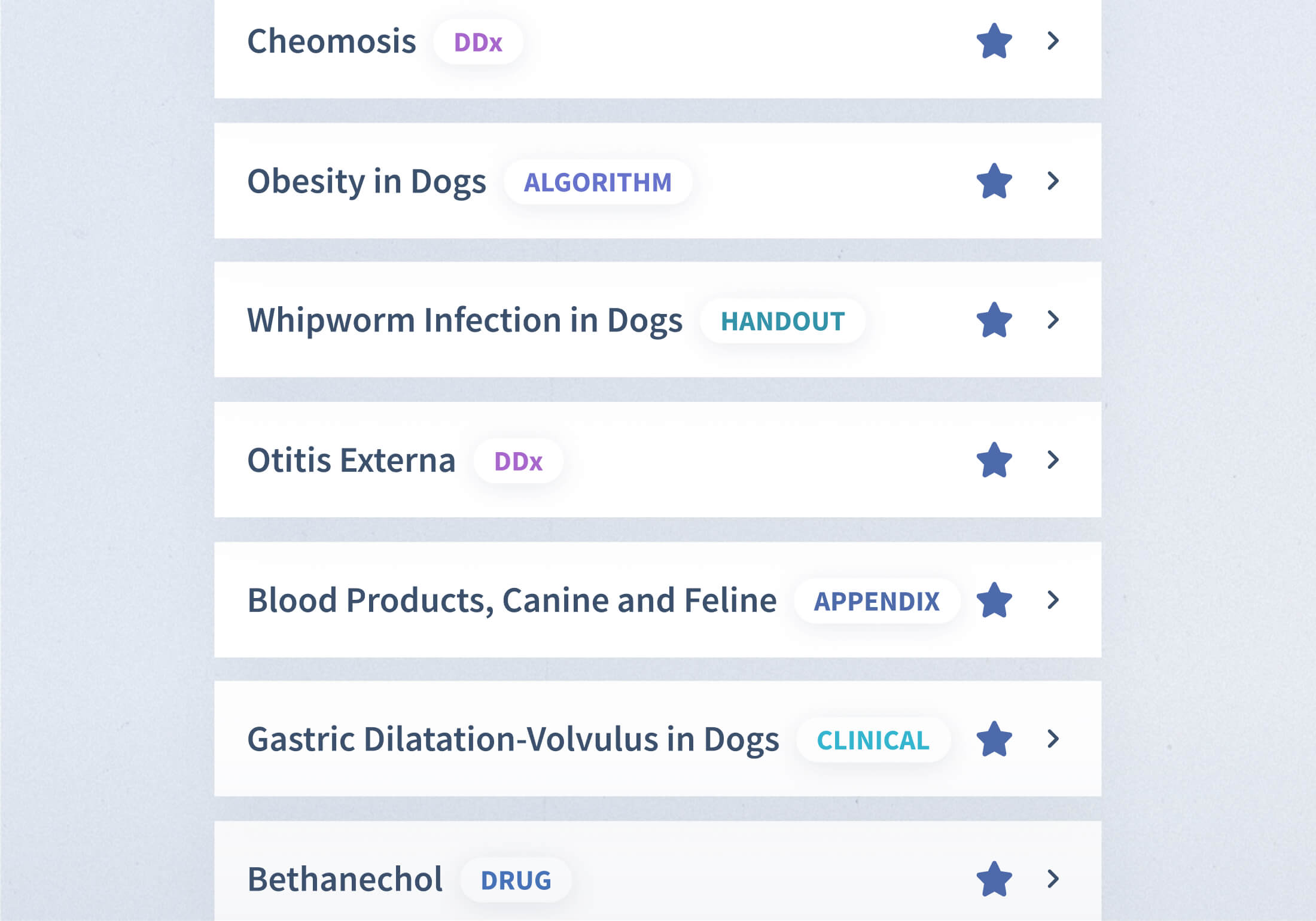Click chevron for Whipworm Infection in Dogs
Viewport: 1316px width, 921px height.
1053,319
